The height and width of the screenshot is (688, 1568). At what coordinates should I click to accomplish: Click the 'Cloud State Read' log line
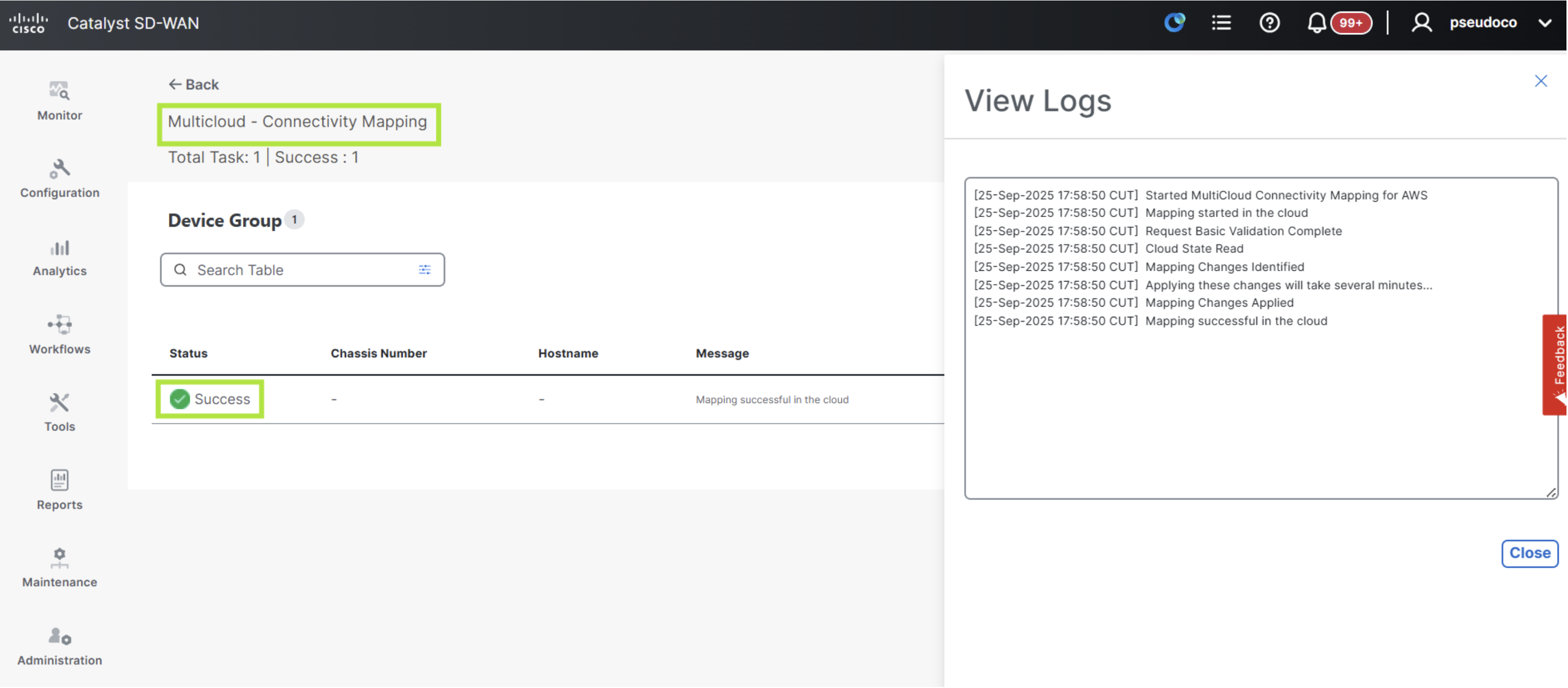click(x=1193, y=248)
